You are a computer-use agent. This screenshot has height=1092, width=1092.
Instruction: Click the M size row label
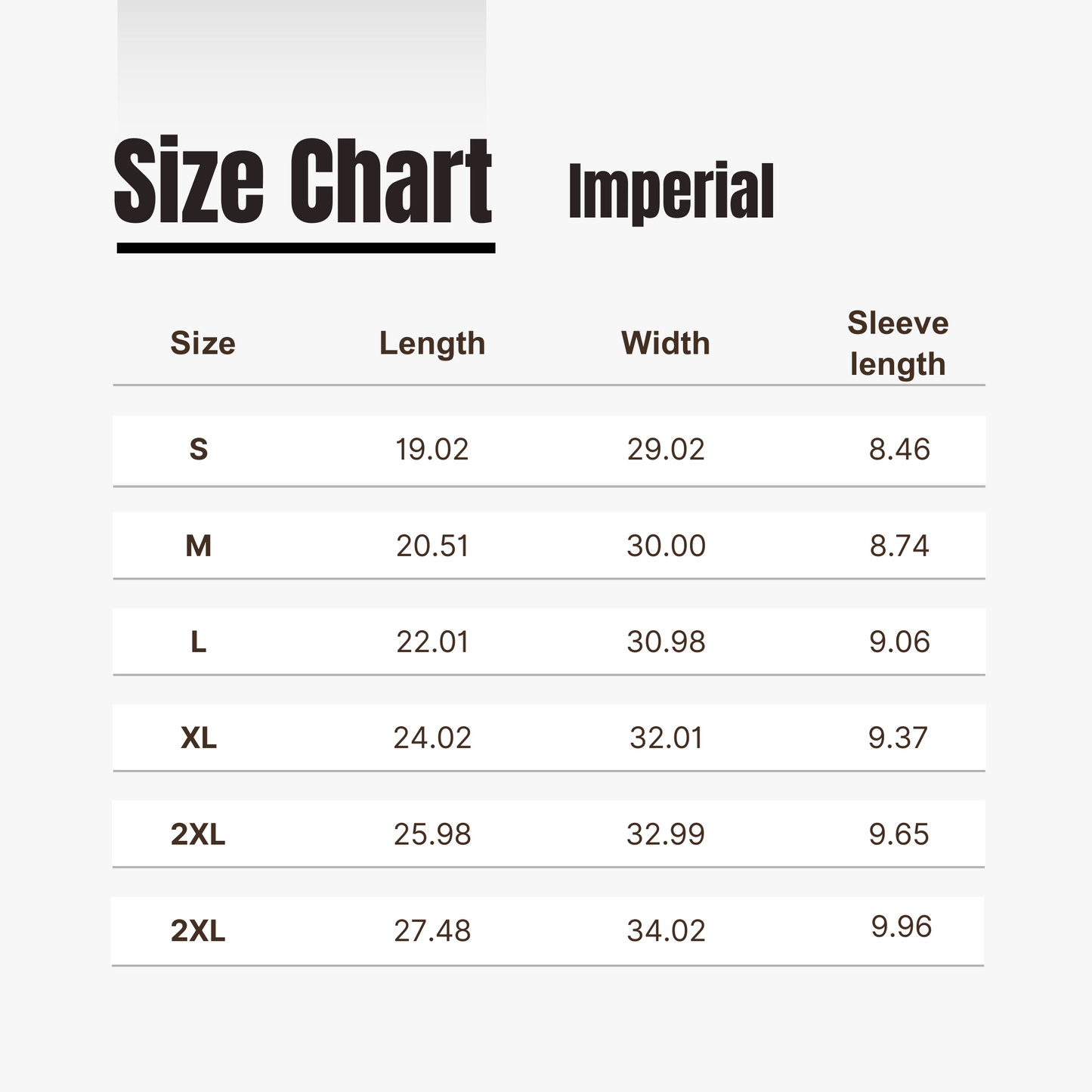coord(198,546)
